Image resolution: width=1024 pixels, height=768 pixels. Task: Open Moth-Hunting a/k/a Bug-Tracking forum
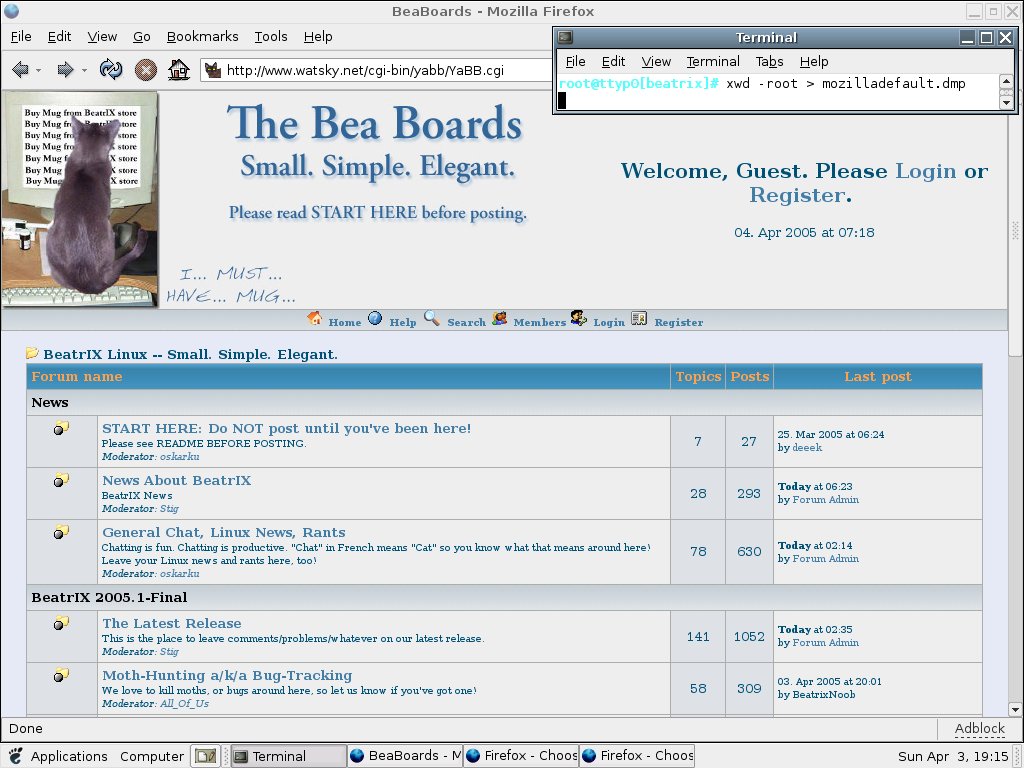[x=227, y=675]
